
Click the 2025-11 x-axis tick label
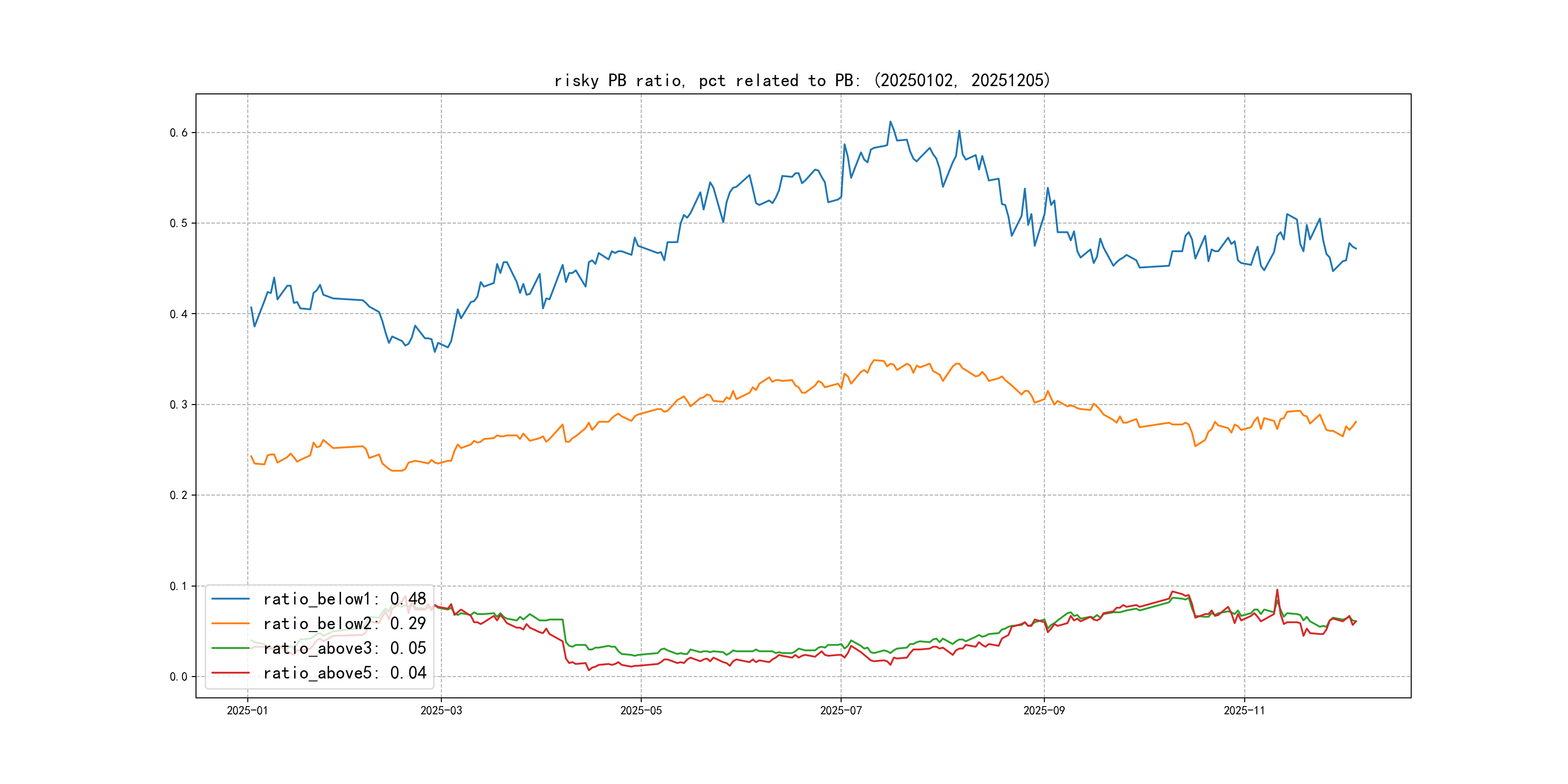tap(1244, 710)
